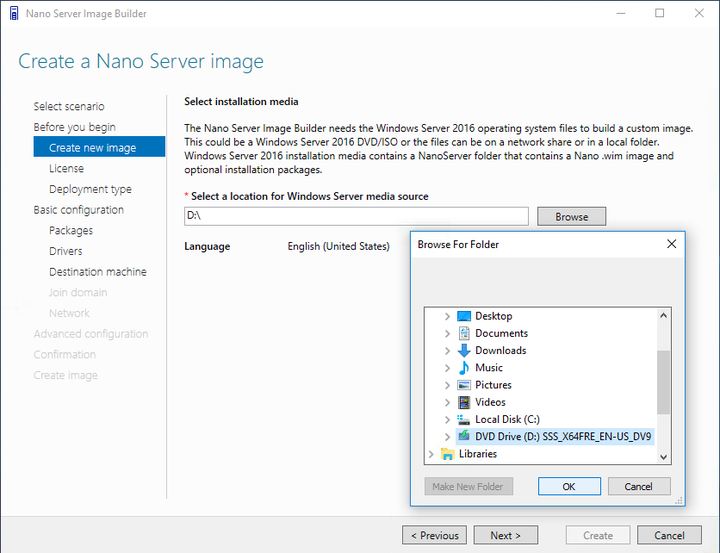Select Music label in folder tree
The height and width of the screenshot is (553, 720).
[489, 367]
